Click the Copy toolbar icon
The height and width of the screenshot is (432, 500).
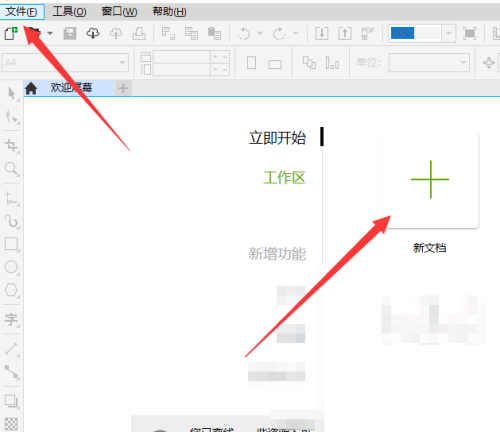(191, 33)
